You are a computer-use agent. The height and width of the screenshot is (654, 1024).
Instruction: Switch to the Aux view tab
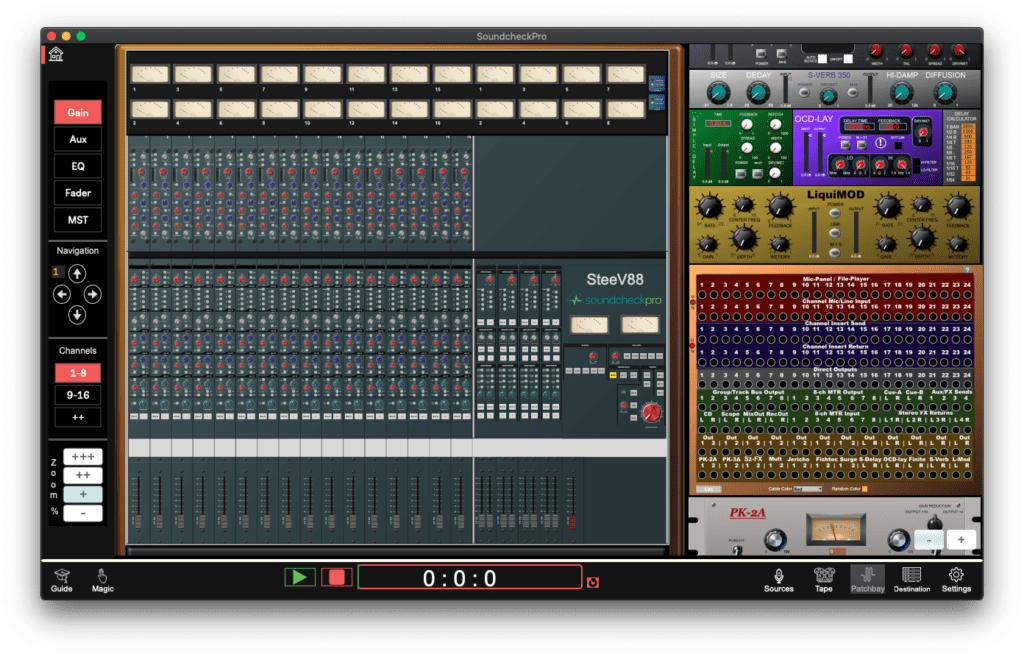(78, 139)
